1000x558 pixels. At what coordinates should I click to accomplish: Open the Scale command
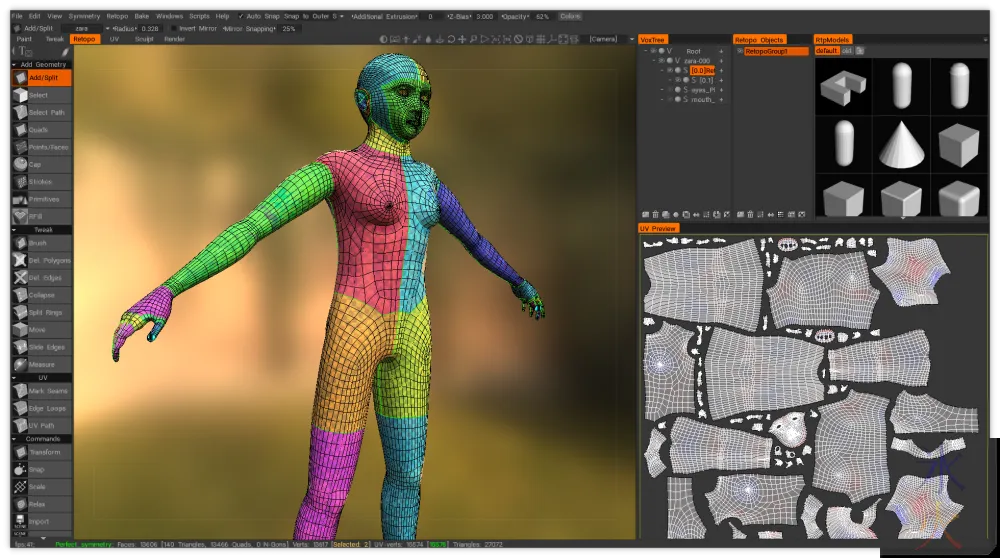[41, 487]
